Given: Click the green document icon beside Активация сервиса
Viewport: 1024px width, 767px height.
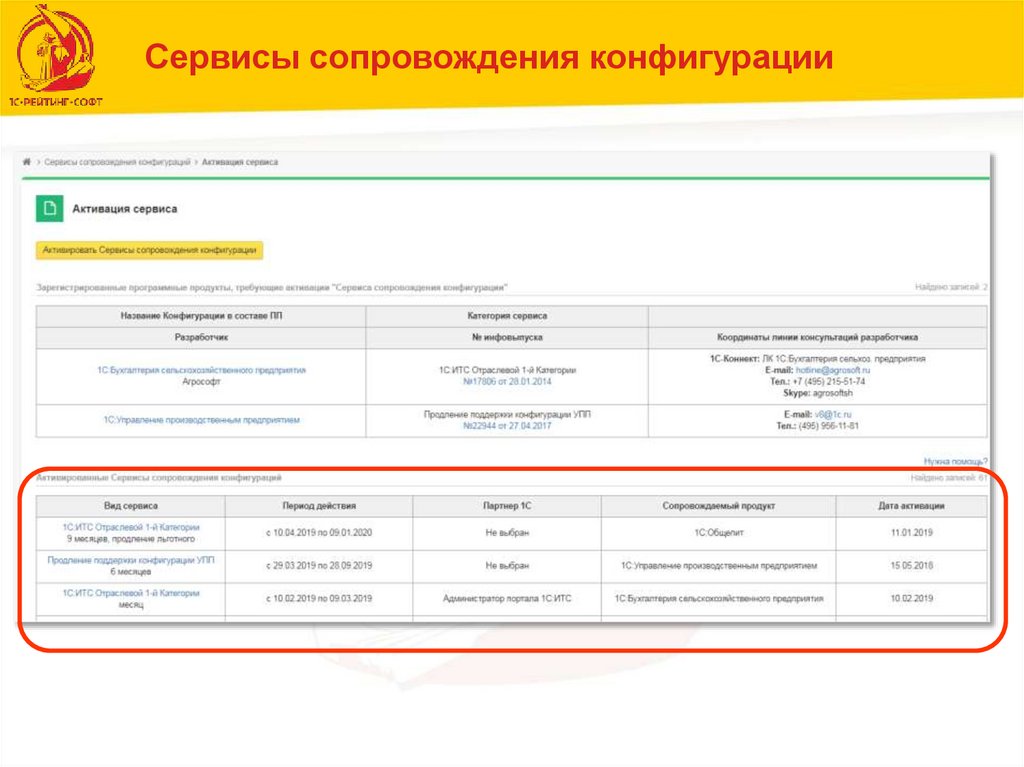Looking at the screenshot, I should tap(50, 209).
